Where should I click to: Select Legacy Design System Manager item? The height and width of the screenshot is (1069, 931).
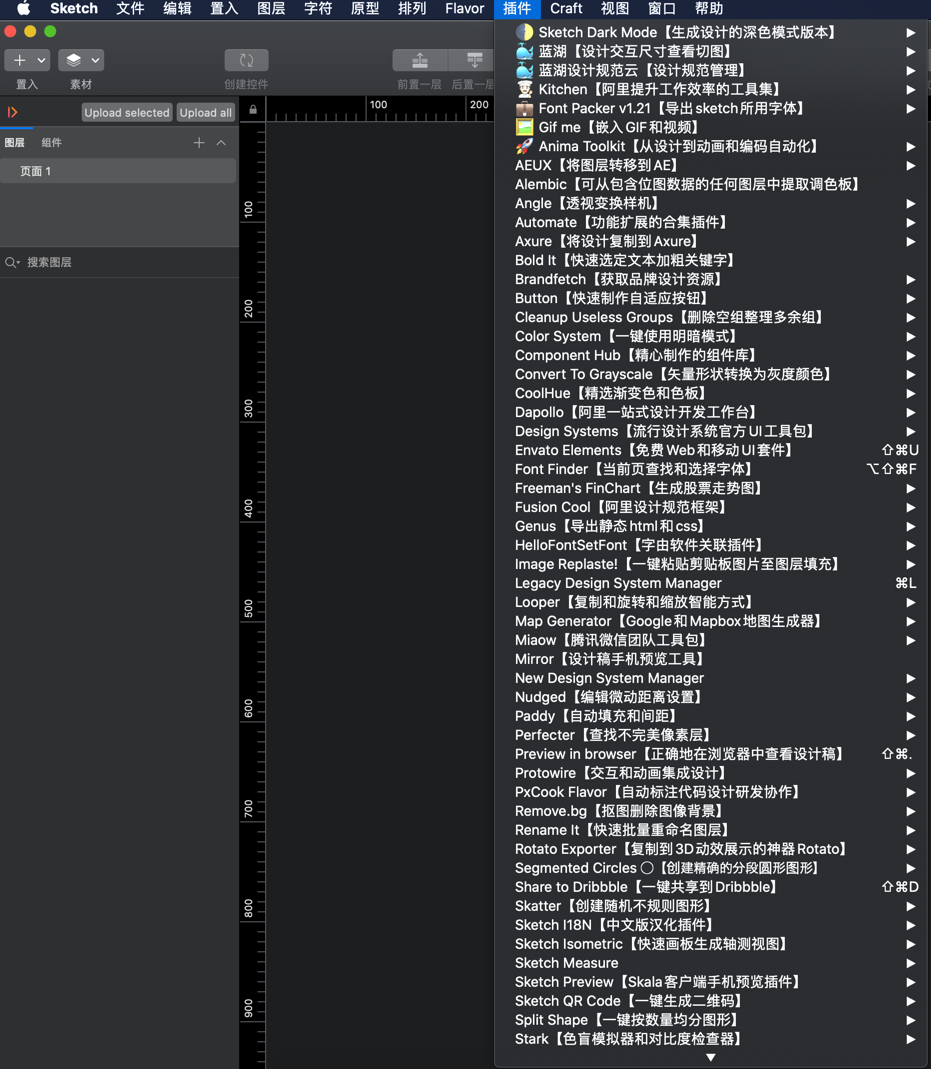pos(712,583)
